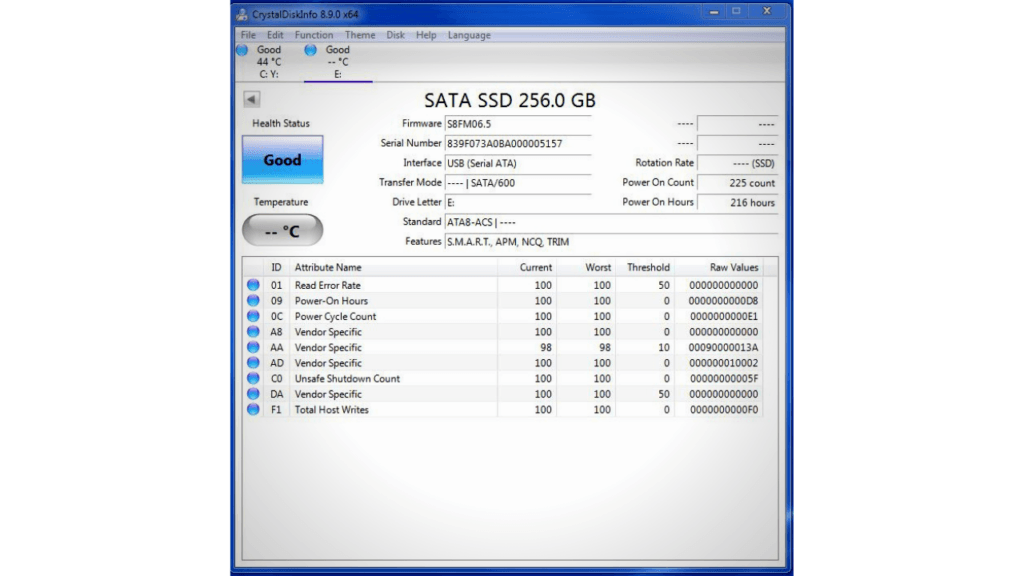
Task: Click raw value 00090000013A
Action: (x=723, y=347)
